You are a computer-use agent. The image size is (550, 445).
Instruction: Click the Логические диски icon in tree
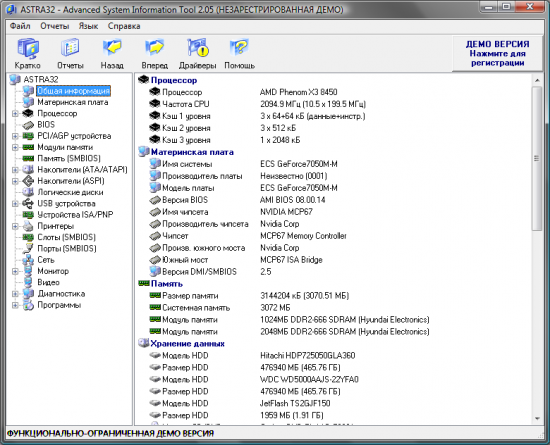[28, 192]
